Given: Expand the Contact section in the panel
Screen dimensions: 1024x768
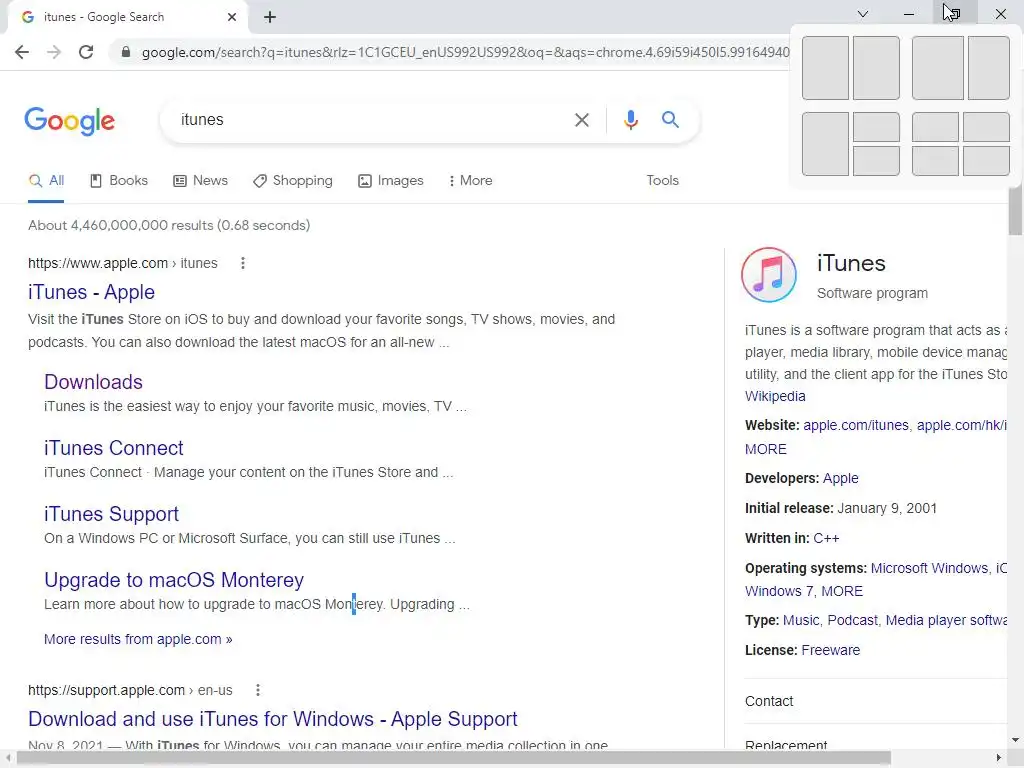Looking at the screenshot, I should pyautogui.click(x=875, y=701).
